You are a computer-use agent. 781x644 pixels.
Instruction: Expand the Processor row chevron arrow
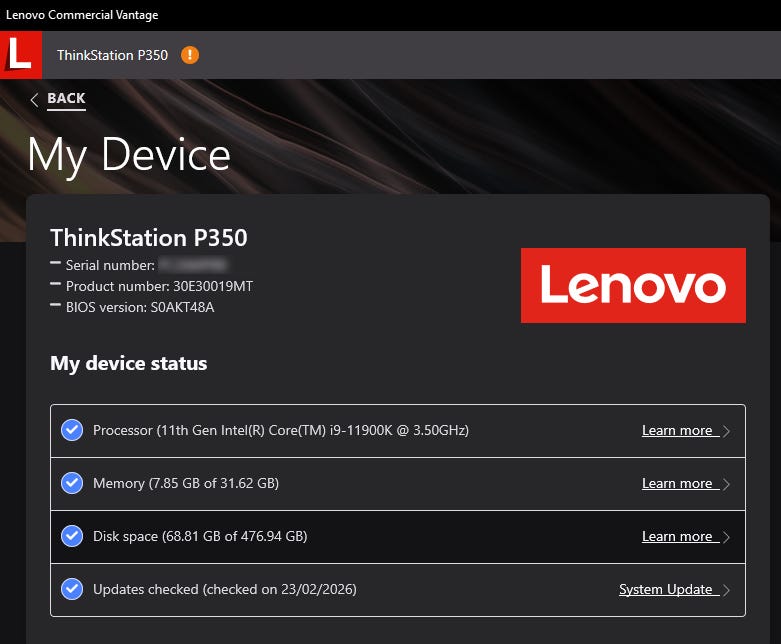tap(726, 431)
